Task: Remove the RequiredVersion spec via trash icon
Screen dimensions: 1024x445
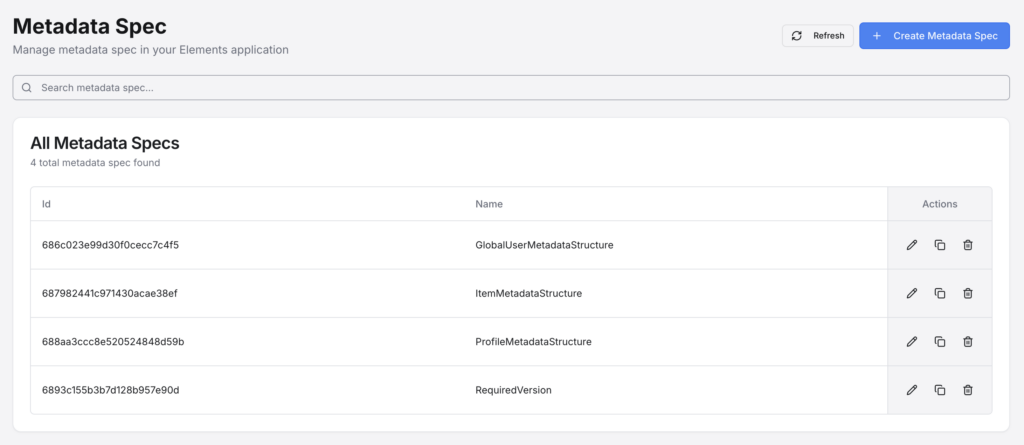Action: coord(967,389)
